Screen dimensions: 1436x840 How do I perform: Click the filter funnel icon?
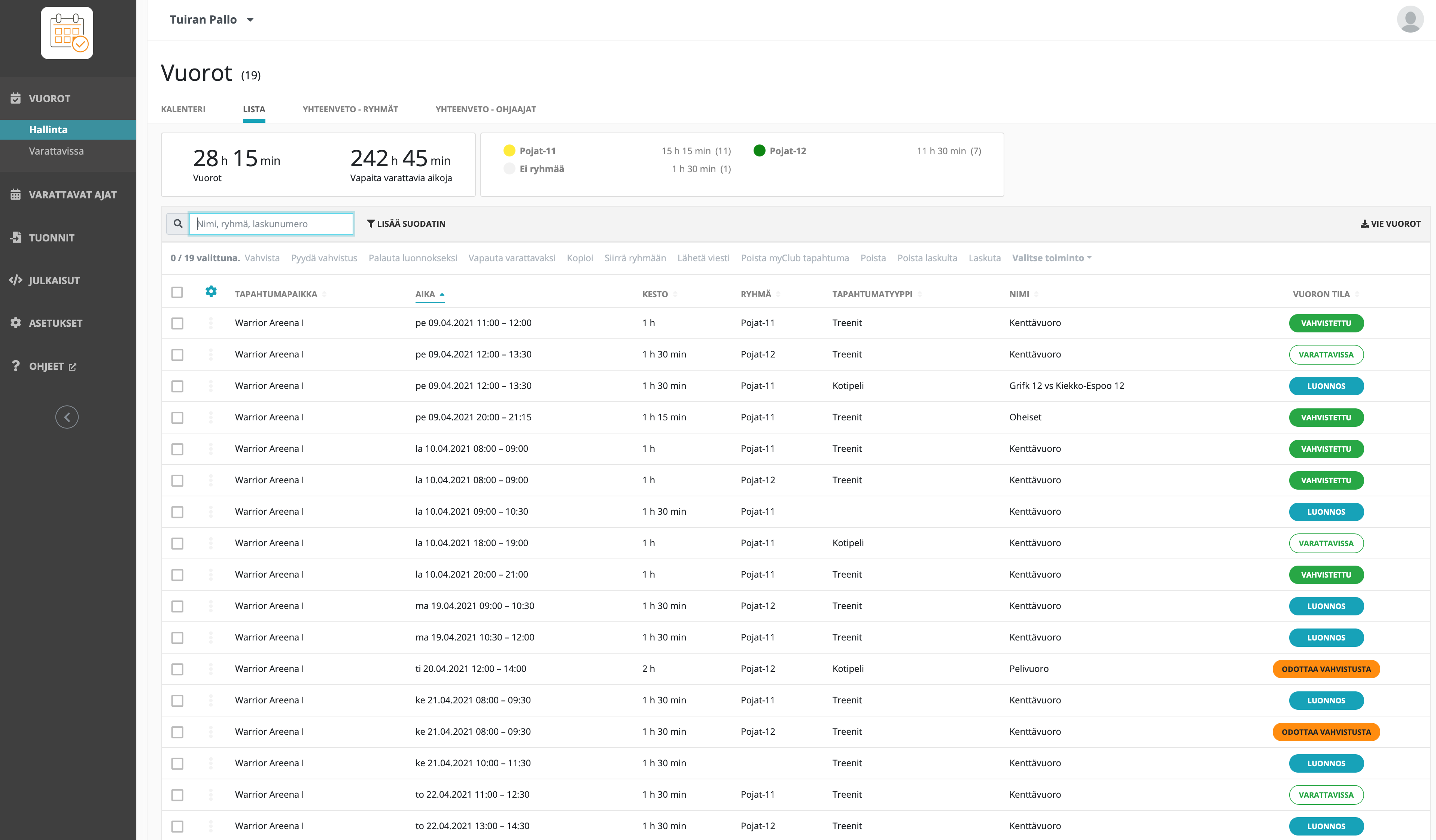point(370,223)
